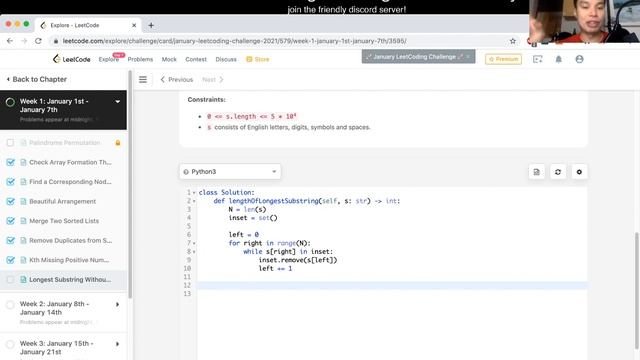Screen dimensions: 640x360
Task: Click document icon beside Merge Two Sorted Lists
Action: tap(23, 221)
